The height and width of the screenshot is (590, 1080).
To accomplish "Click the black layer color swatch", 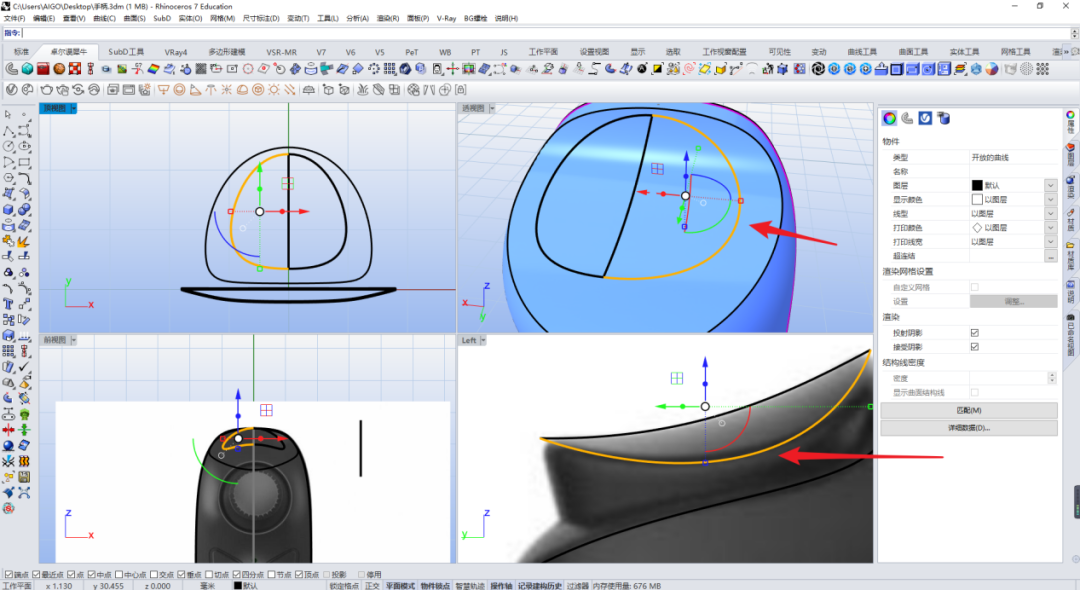I will tap(977, 185).
